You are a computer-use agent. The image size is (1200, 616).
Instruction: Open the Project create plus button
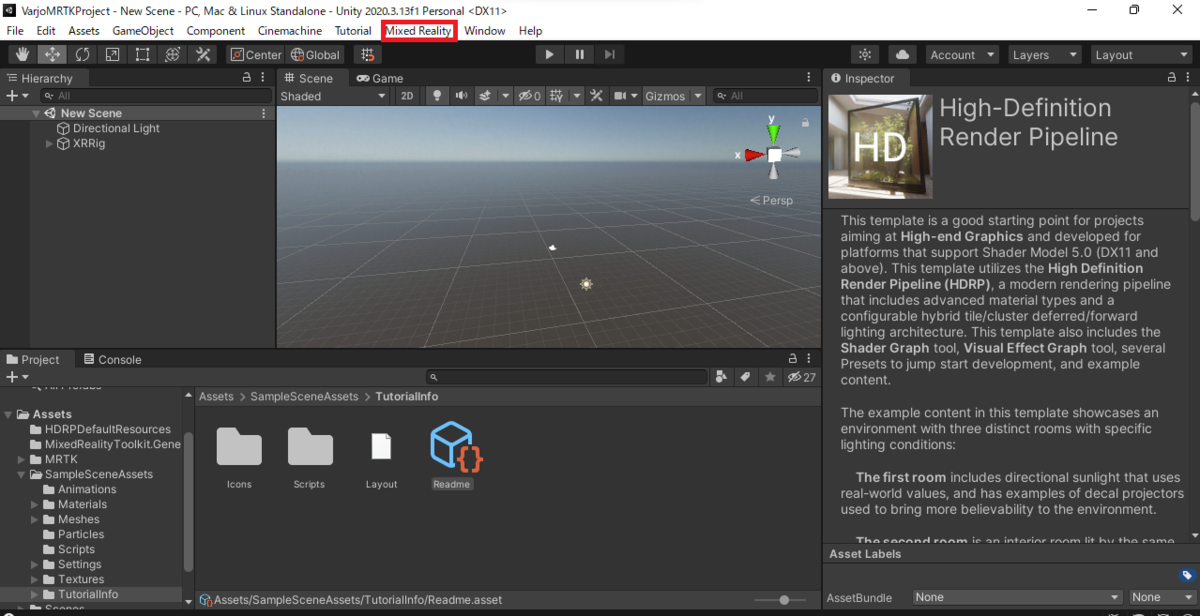pos(17,377)
